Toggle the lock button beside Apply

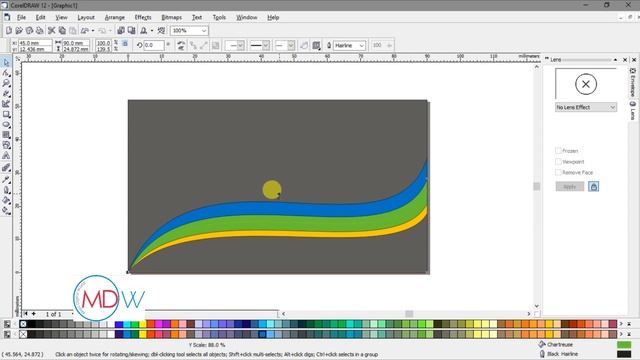tap(593, 187)
